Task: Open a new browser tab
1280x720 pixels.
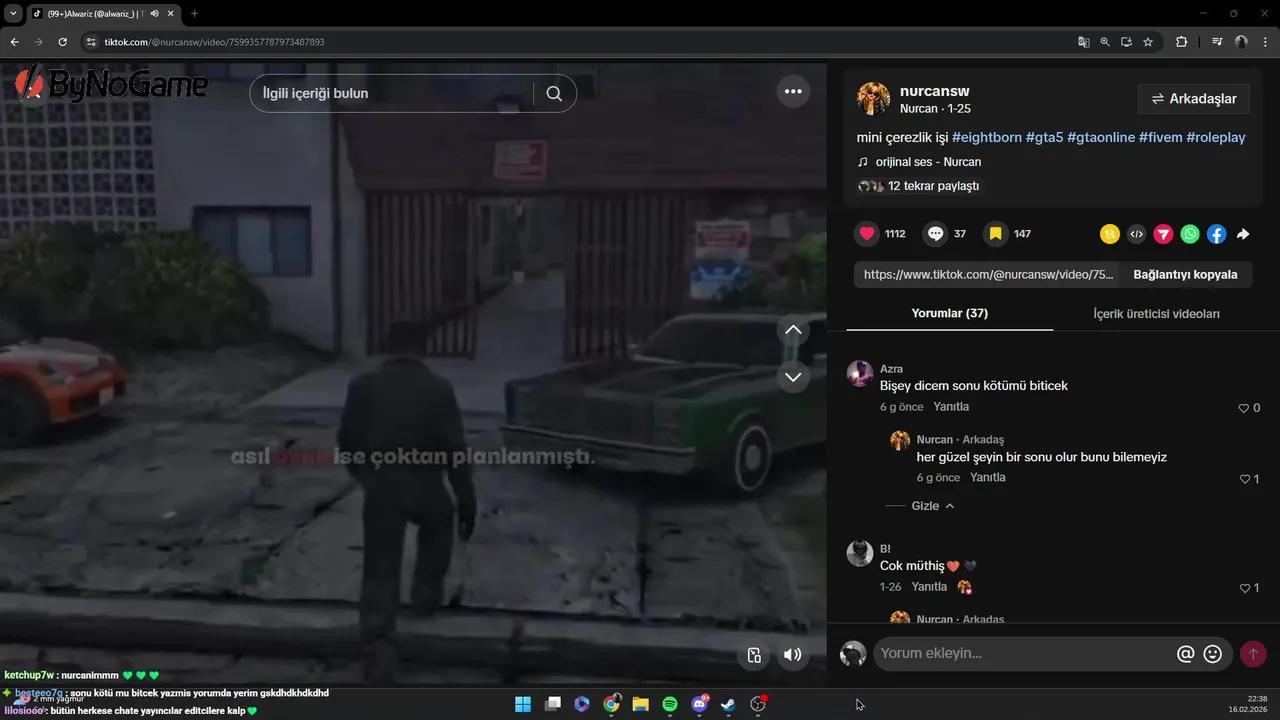Action: pos(194,14)
